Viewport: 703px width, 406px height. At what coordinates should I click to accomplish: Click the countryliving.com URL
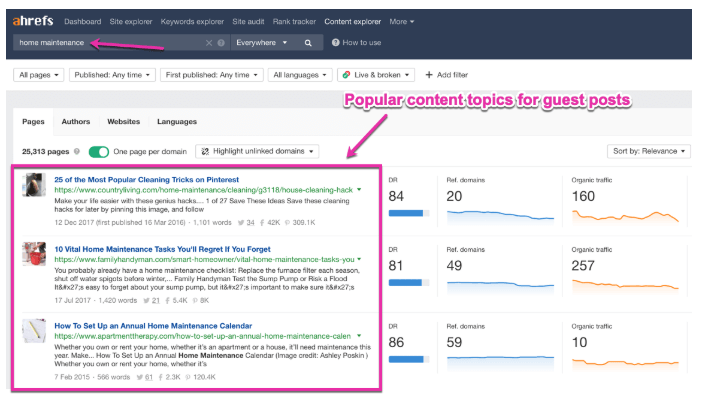(x=204, y=190)
